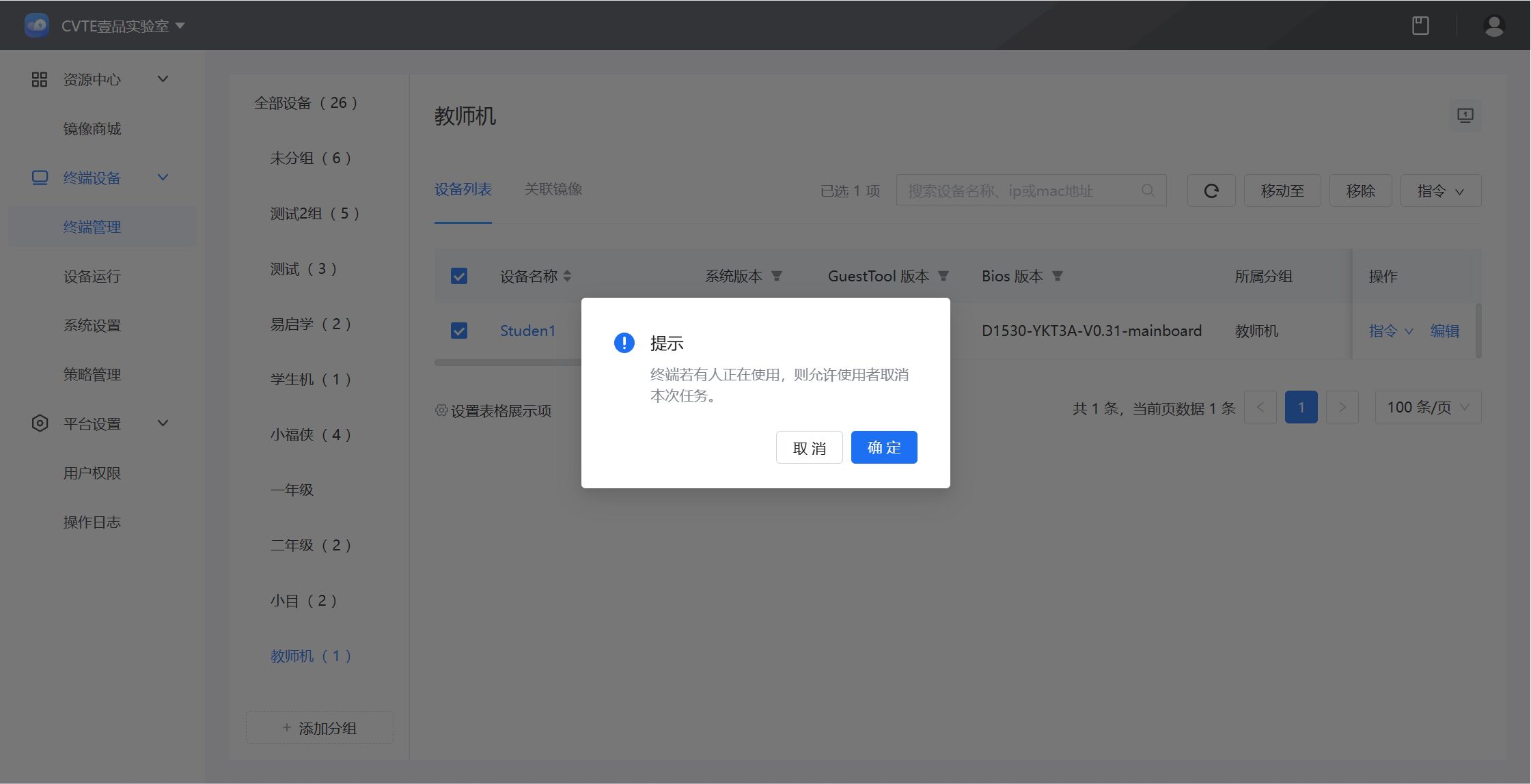1531x784 pixels.
Task: Click the 编辑 link in the operations column
Action: [x=1445, y=331]
